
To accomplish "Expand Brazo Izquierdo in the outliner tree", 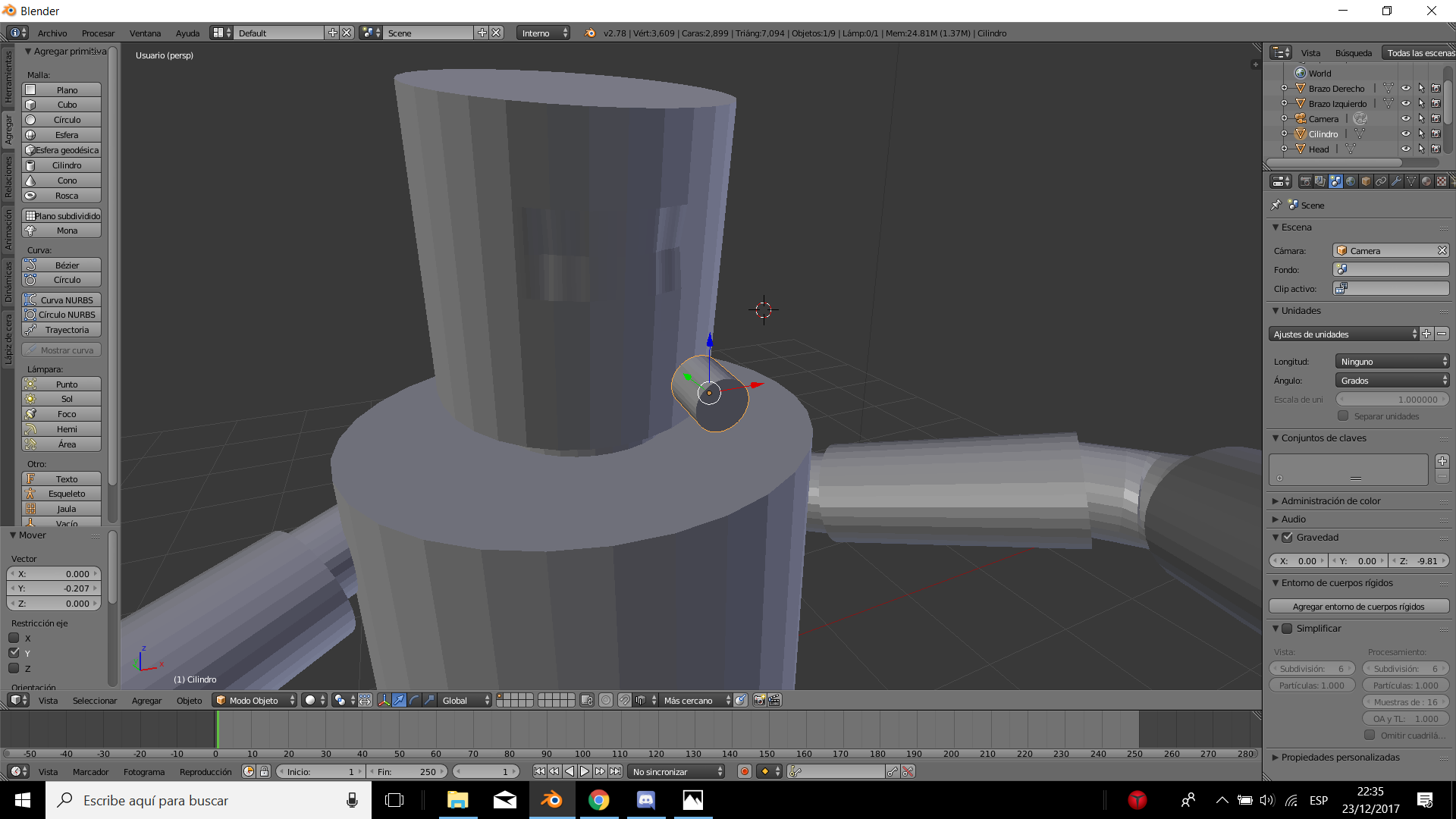I will pyautogui.click(x=1284, y=103).
